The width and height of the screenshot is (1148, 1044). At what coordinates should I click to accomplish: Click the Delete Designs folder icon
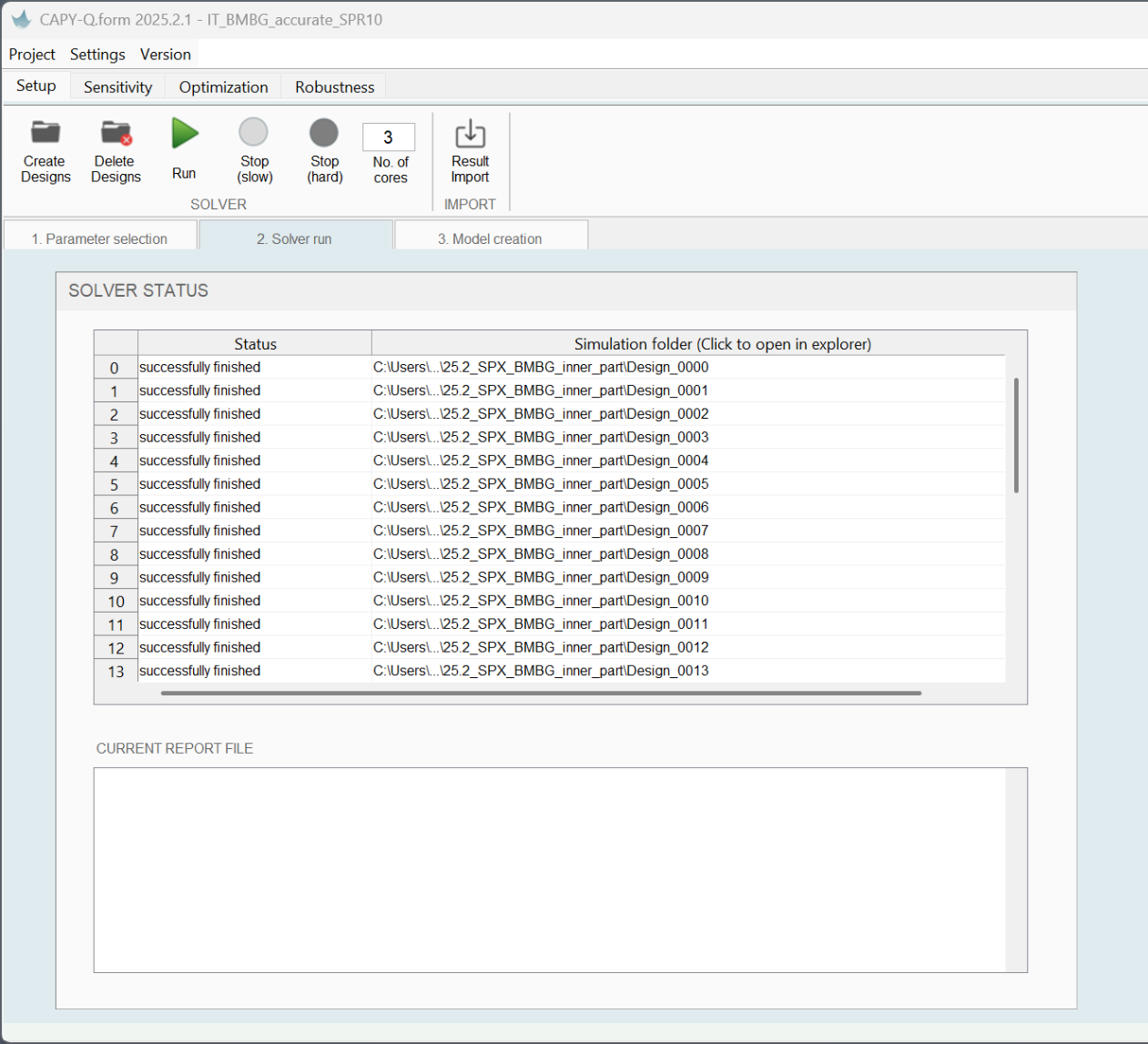point(116,133)
